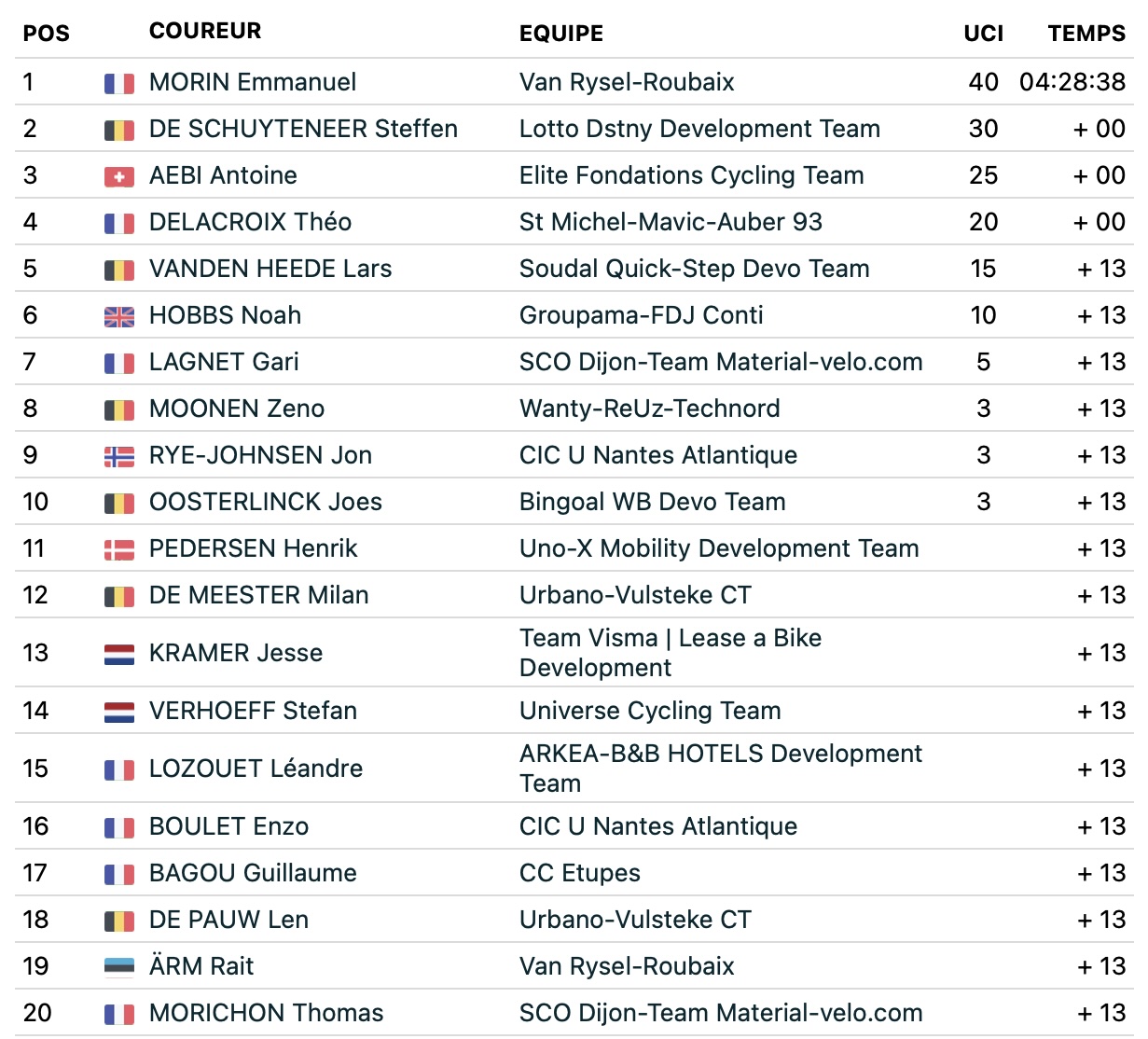Click the British flag next to HOBBS Noah
Image resolution: width=1148 pixels, height=1039 pixels.
(x=118, y=316)
